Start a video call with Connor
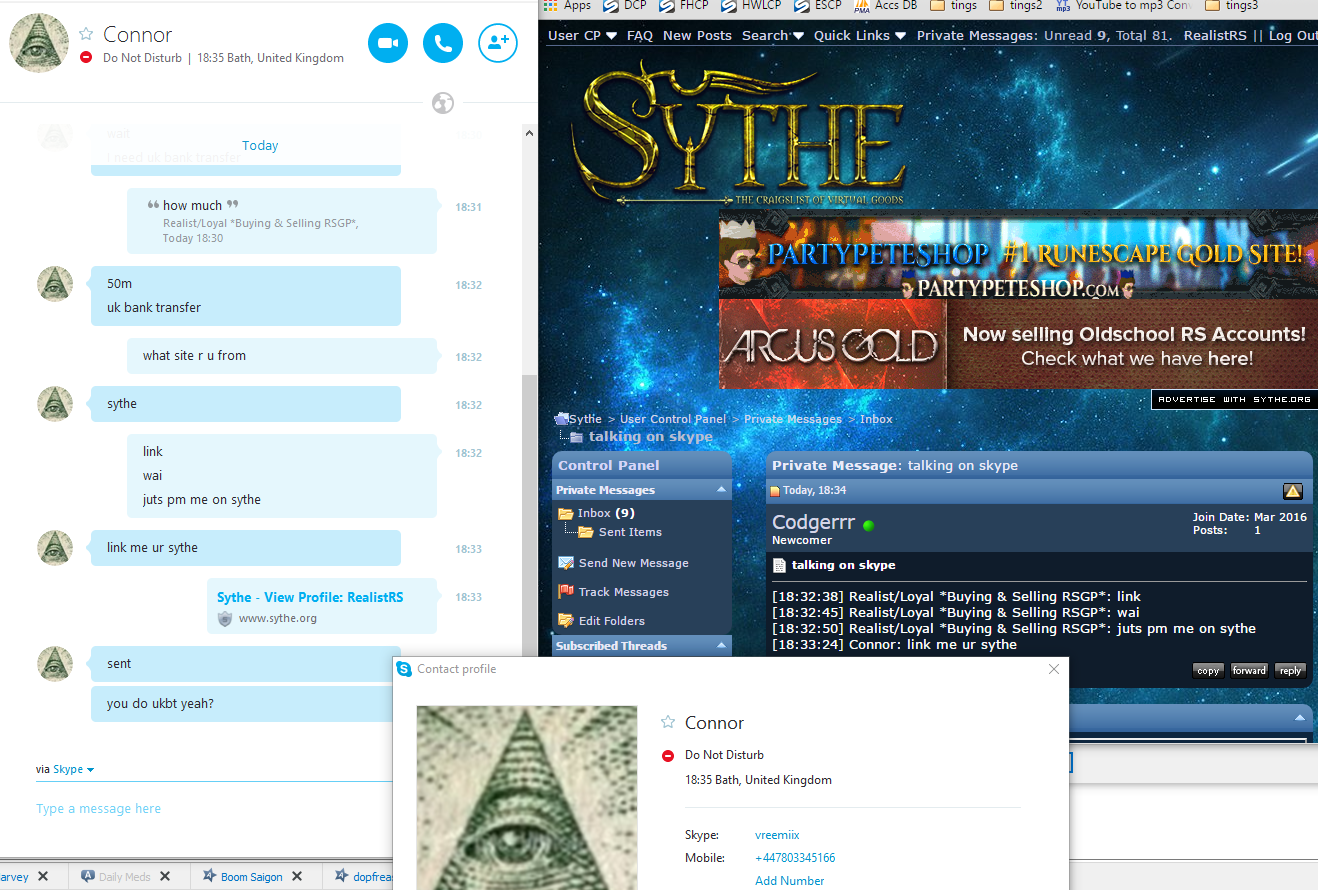The width and height of the screenshot is (1318, 890). (x=388, y=43)
